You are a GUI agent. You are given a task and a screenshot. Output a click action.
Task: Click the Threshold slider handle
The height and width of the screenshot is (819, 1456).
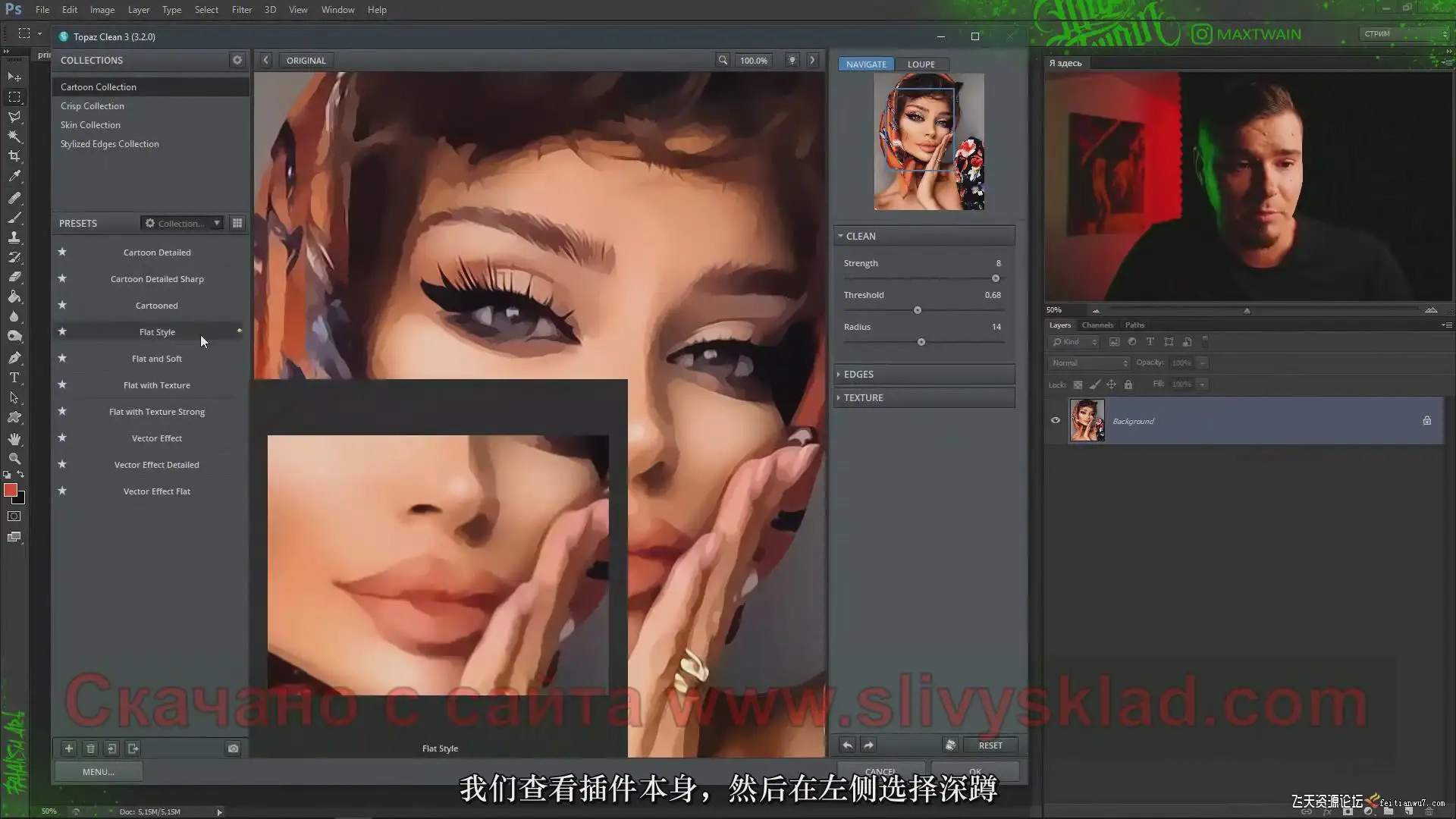(x=918, y=310)
